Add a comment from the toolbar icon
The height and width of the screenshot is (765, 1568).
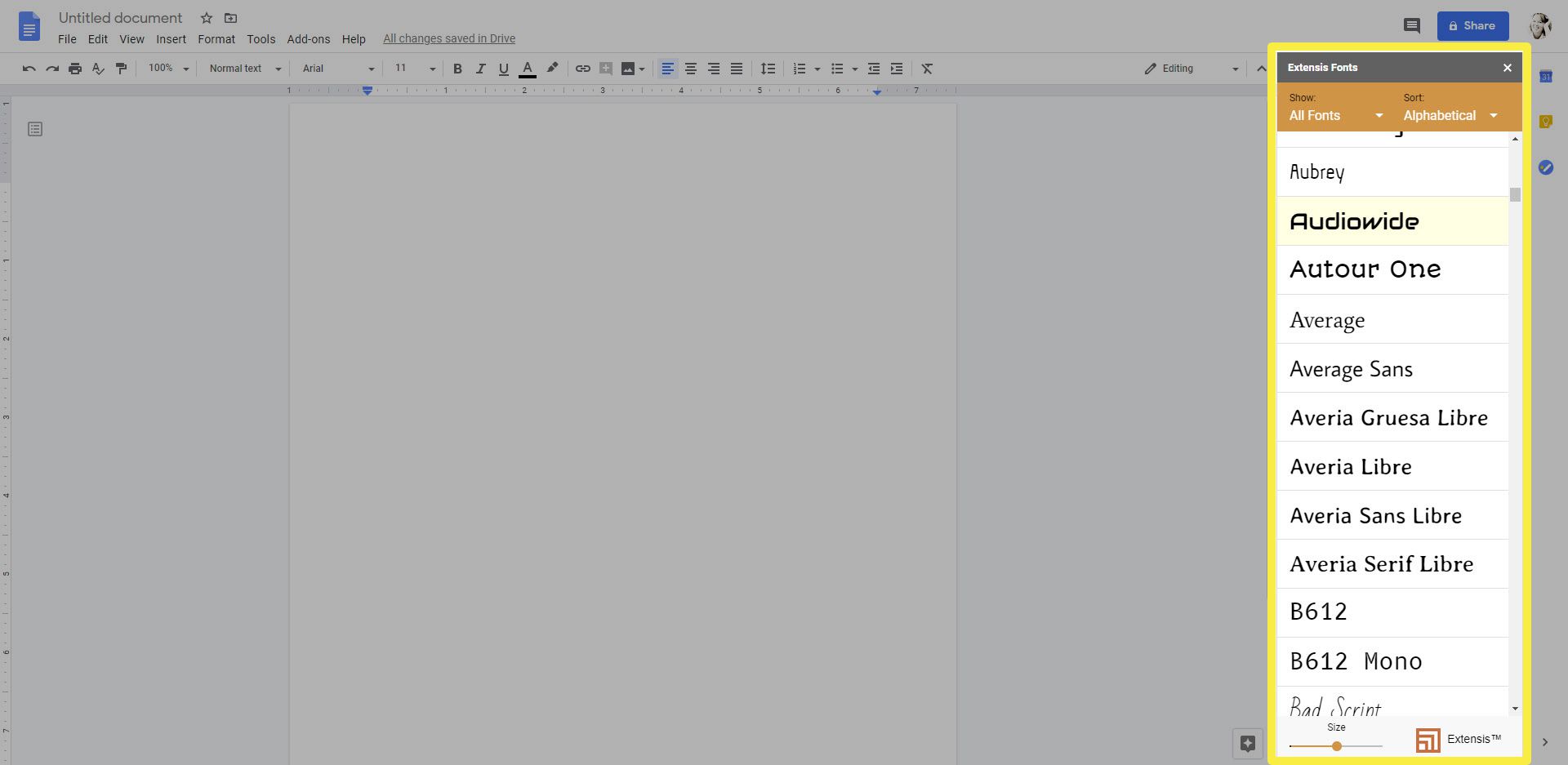(x=605, y=69)
